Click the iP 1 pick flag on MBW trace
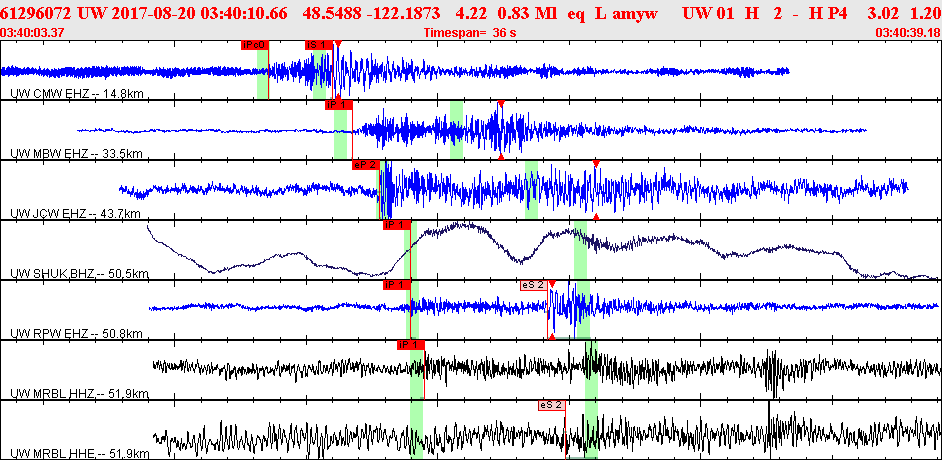This screenshot has width=942, height=460. coord(338,104)
